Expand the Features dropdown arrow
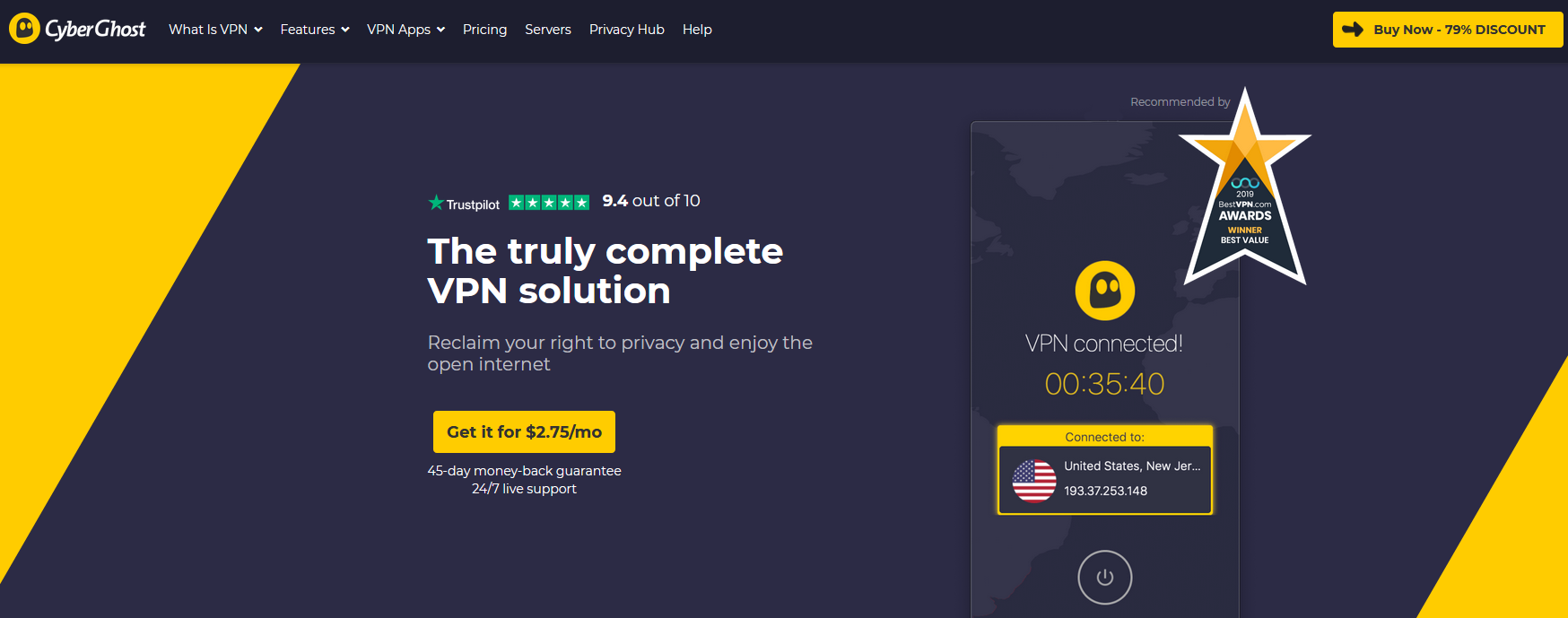Screen dimensions: 1568x618 click(345, 30)
